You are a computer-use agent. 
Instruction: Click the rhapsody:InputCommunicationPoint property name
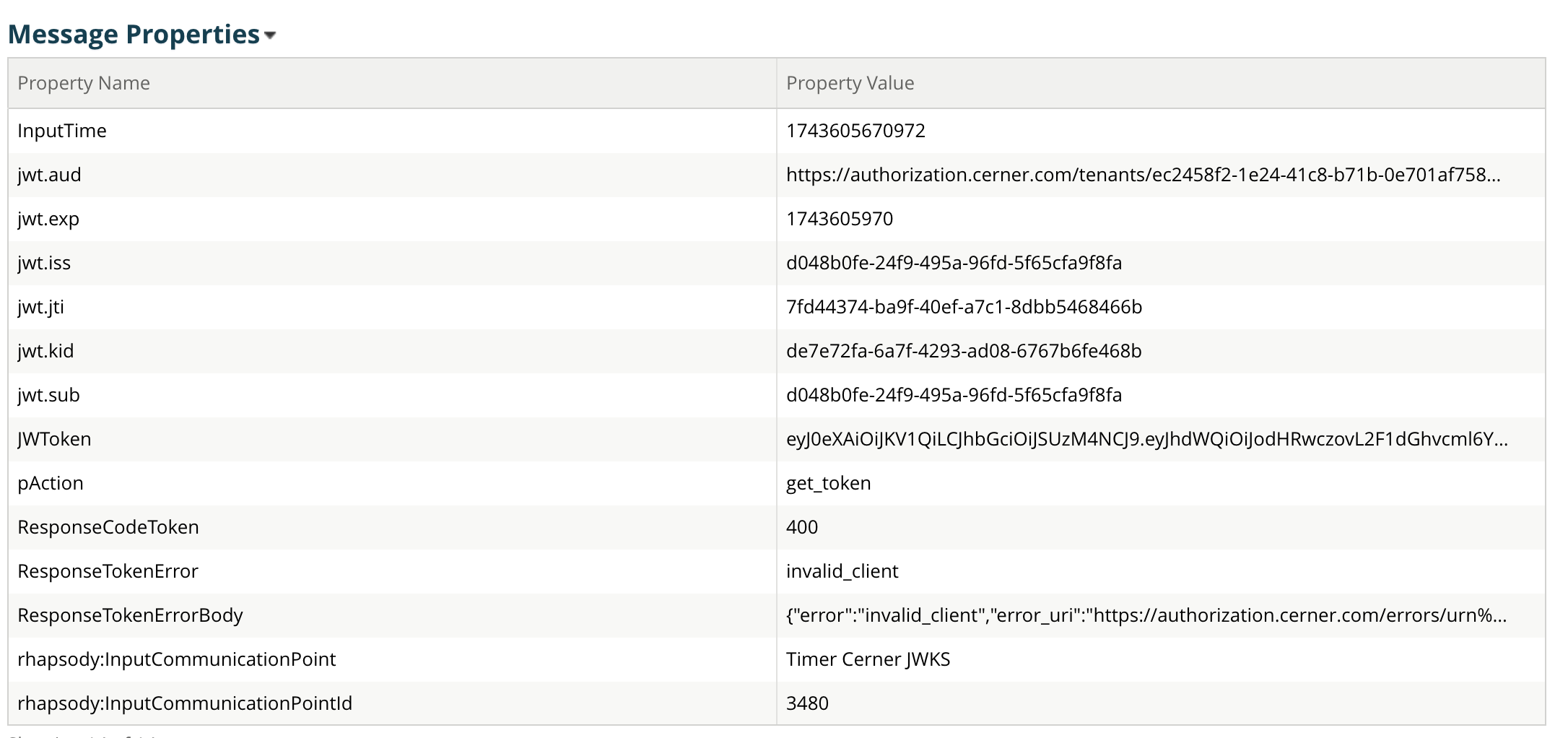pos(176,659)
